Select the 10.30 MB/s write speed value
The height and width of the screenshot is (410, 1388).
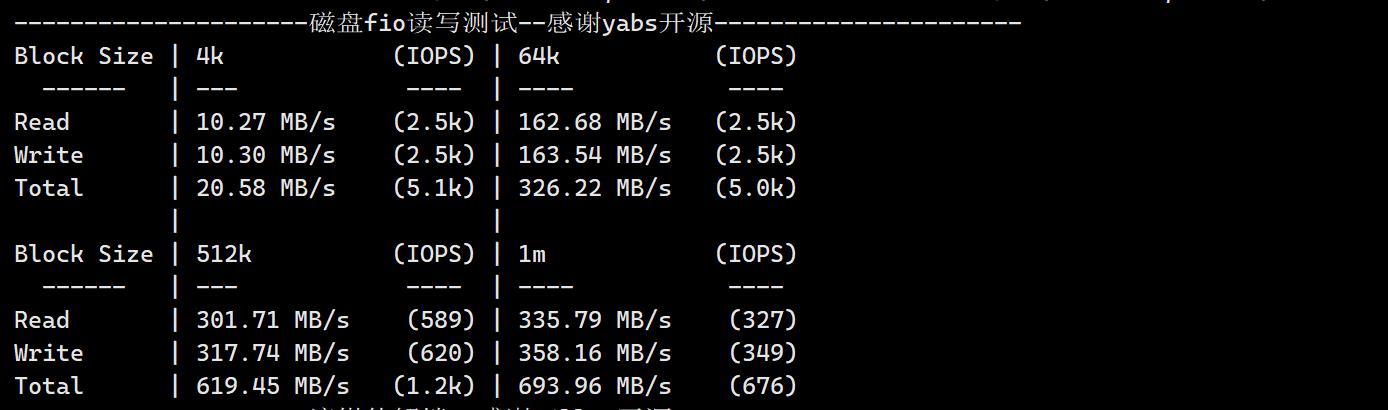266,155
